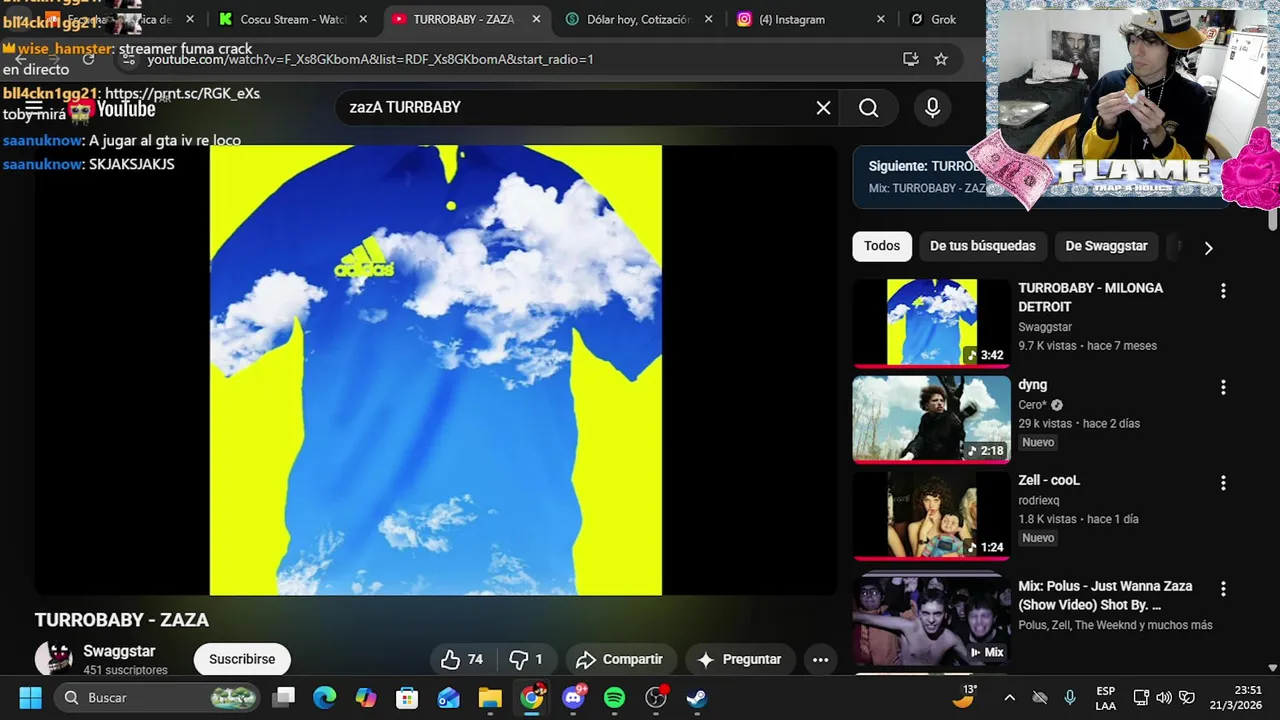Screen dimensions: 1280x720
Task: Open Outlook from the taskbar
Action: pyautogui.click(x=448, y=697)
